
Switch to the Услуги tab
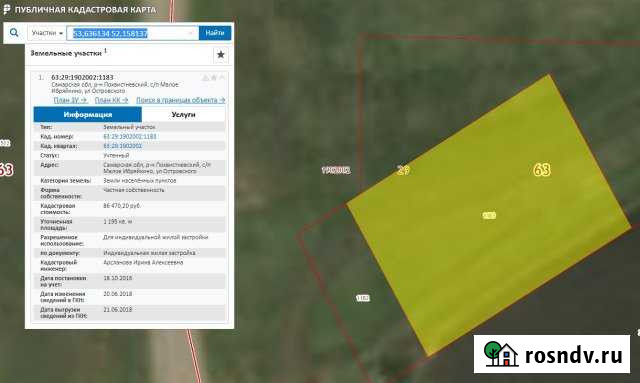click(x=183, y=115)
